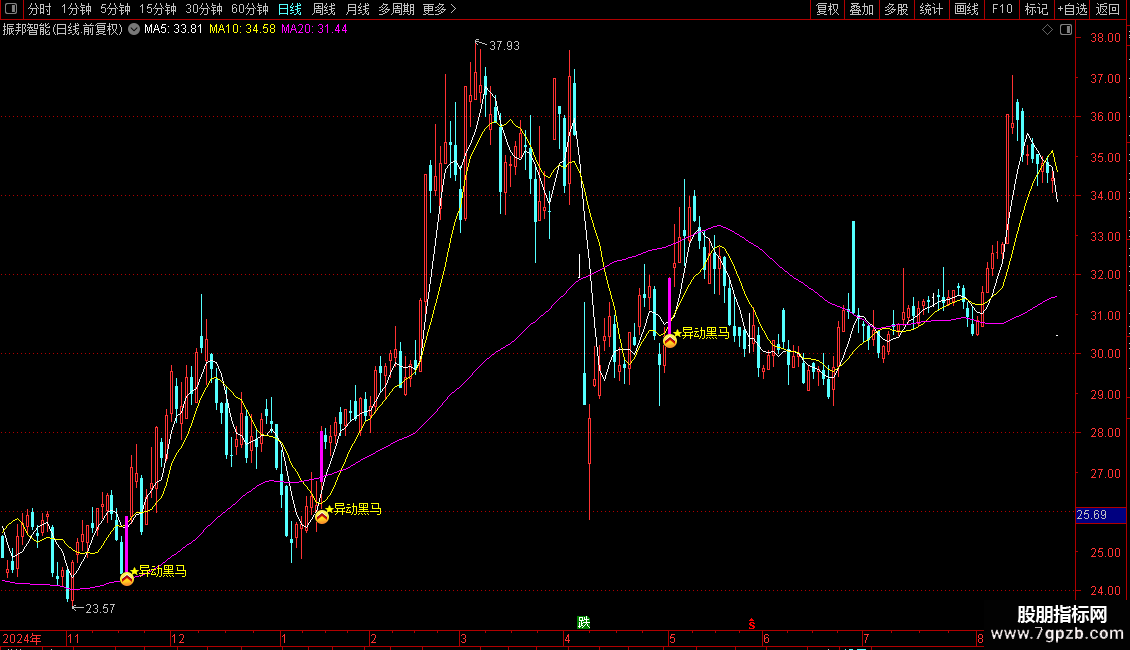Toggle the right side panel icon
The image size is (1130, 650).
coord(1066,30)
